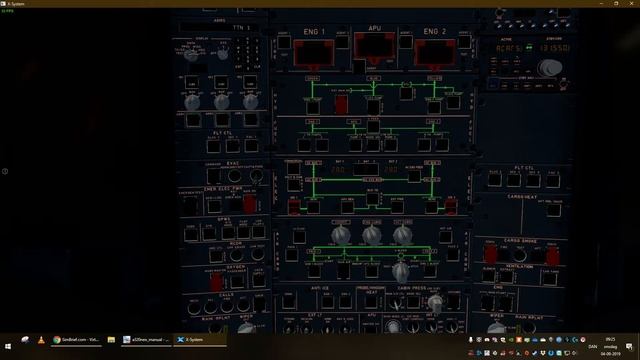The height and width of the screenshot is (360, 640).
Task: Click the guarded RAM AIR pushbutton
Action: (x=343, y=271)
